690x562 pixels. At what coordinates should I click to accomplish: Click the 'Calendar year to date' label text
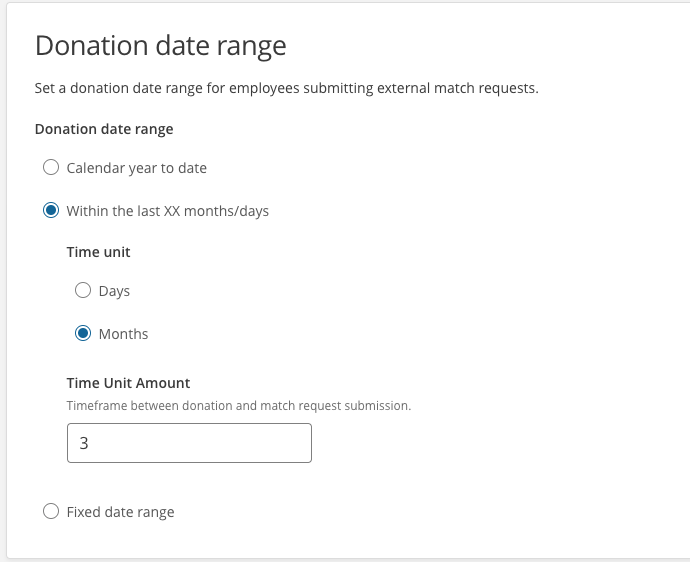136,168
